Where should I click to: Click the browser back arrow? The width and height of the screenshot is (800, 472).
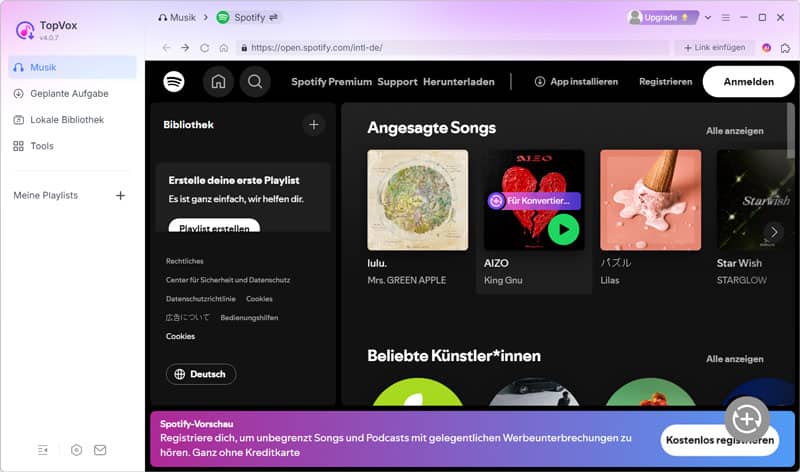(166, 47)
